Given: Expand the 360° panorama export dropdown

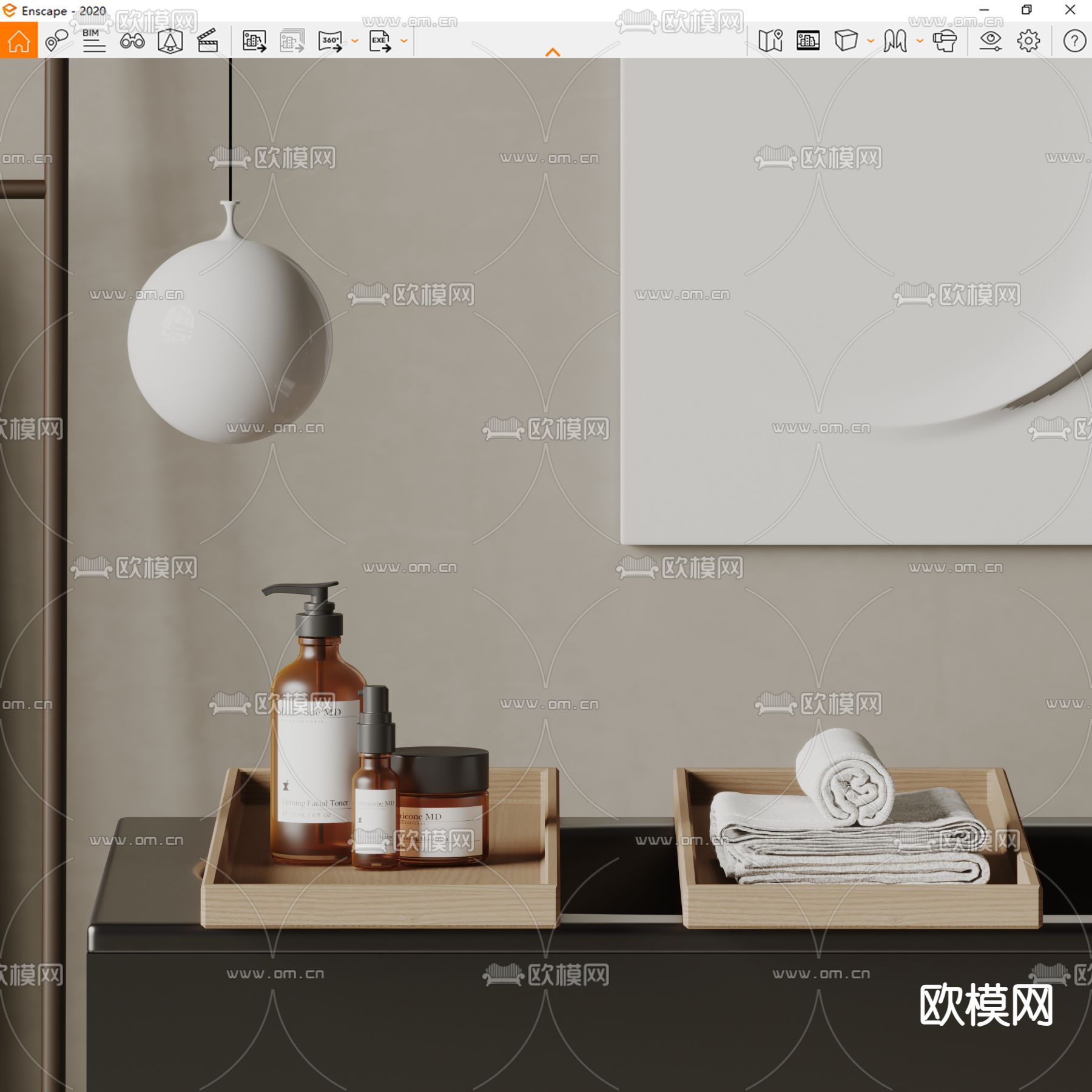Looking at the screenshot, I should click(x=355, y=42).
